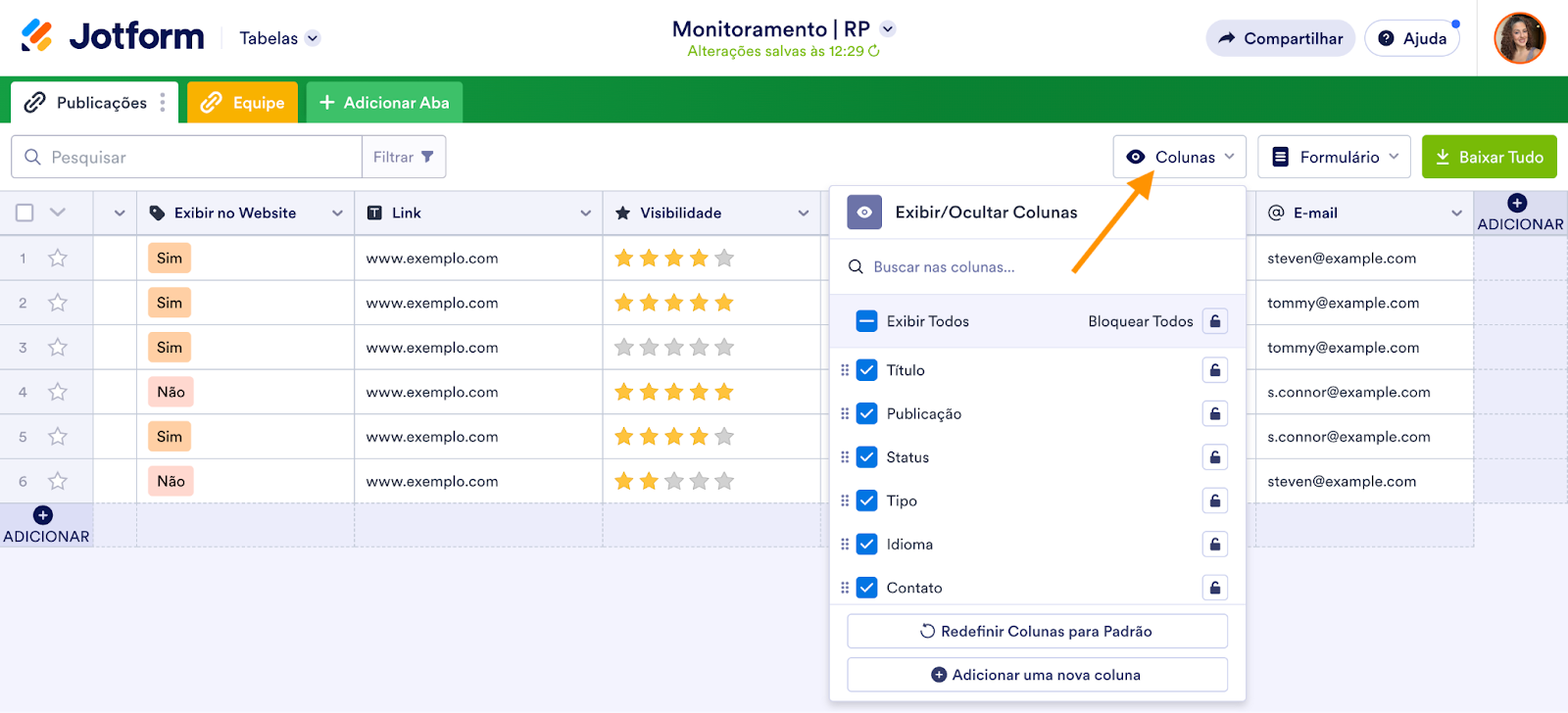Set row 3 rating to five stars
The height and width of the screenshot is (713, 1568).
pyautogui.click(x=724, y=348)
